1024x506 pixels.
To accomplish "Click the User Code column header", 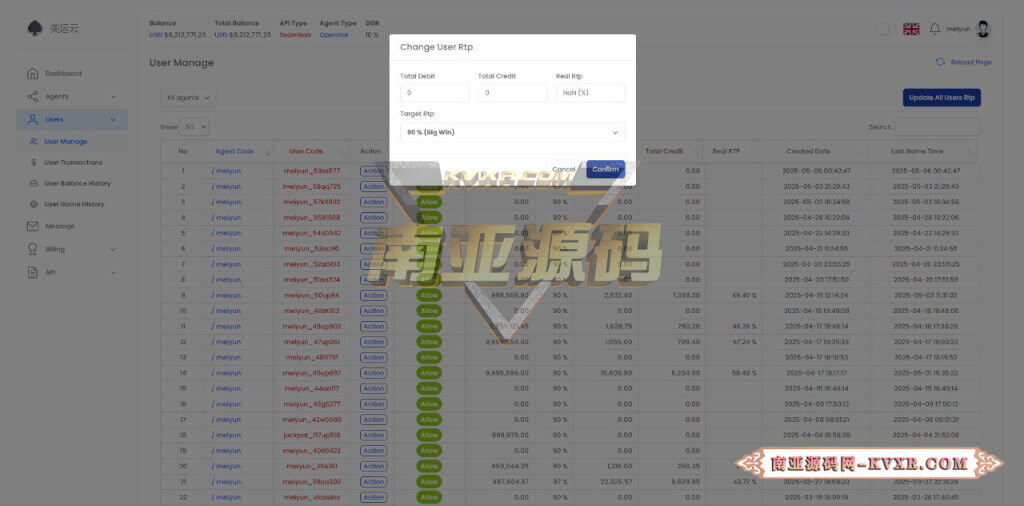I will click(306, 151).
